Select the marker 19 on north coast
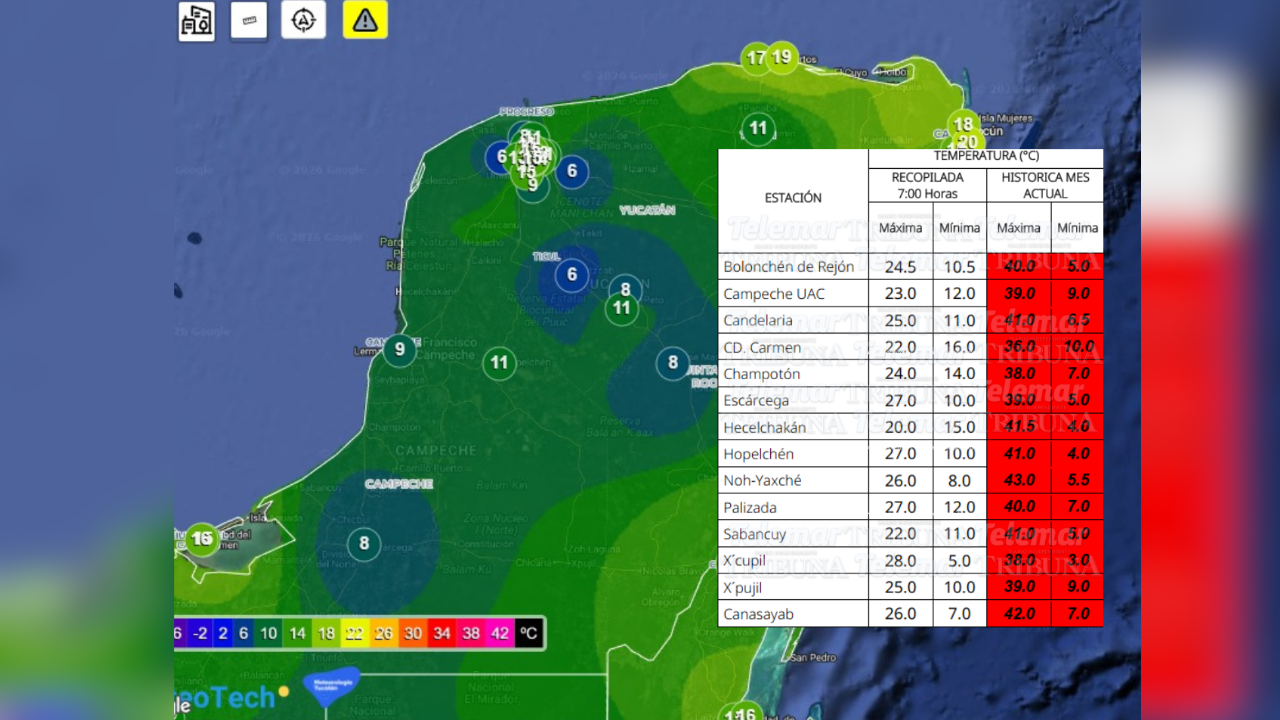Screen dimensions: 1280x720 (x=782, y=57)
